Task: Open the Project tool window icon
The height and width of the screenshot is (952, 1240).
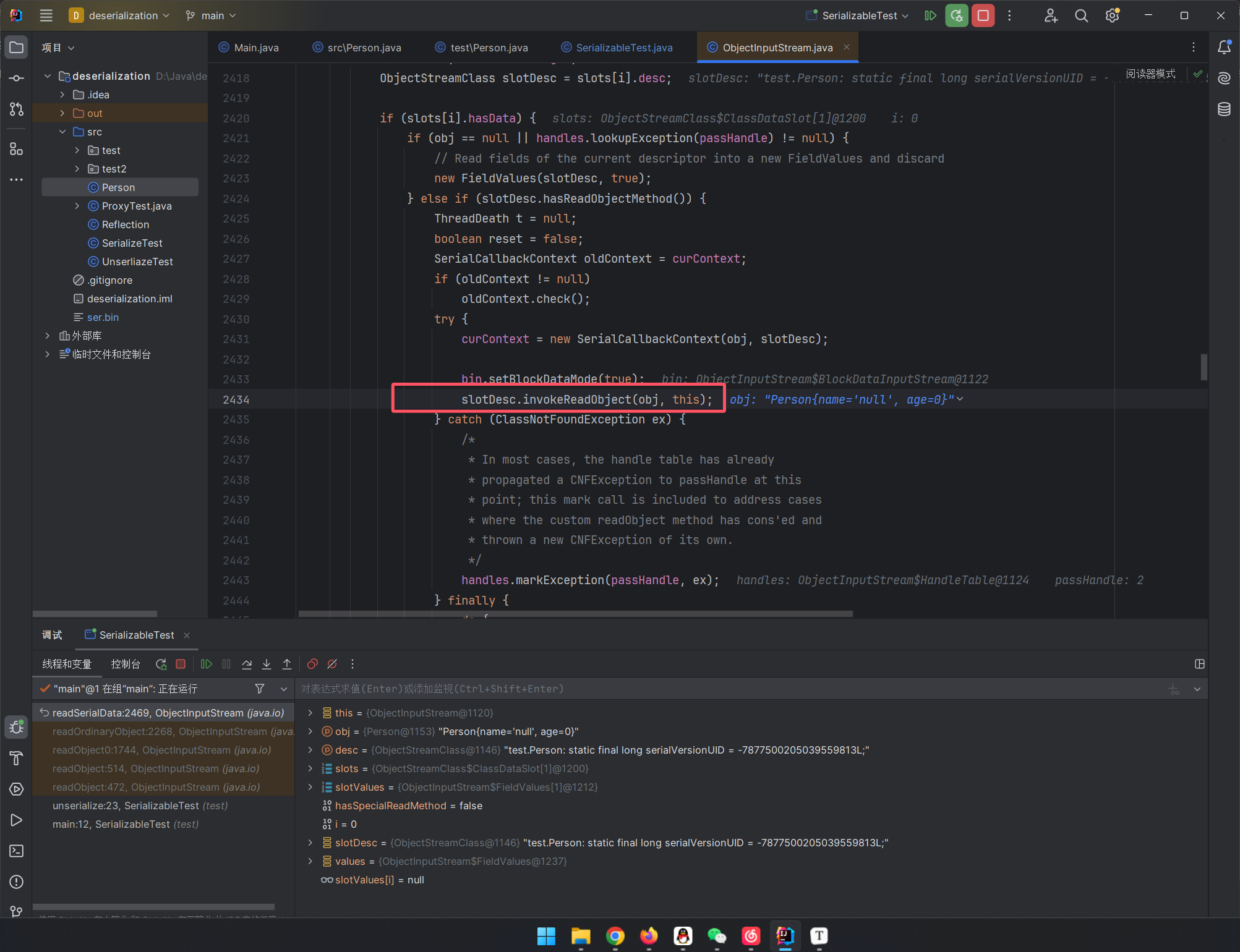Action: tap(17, 48)
